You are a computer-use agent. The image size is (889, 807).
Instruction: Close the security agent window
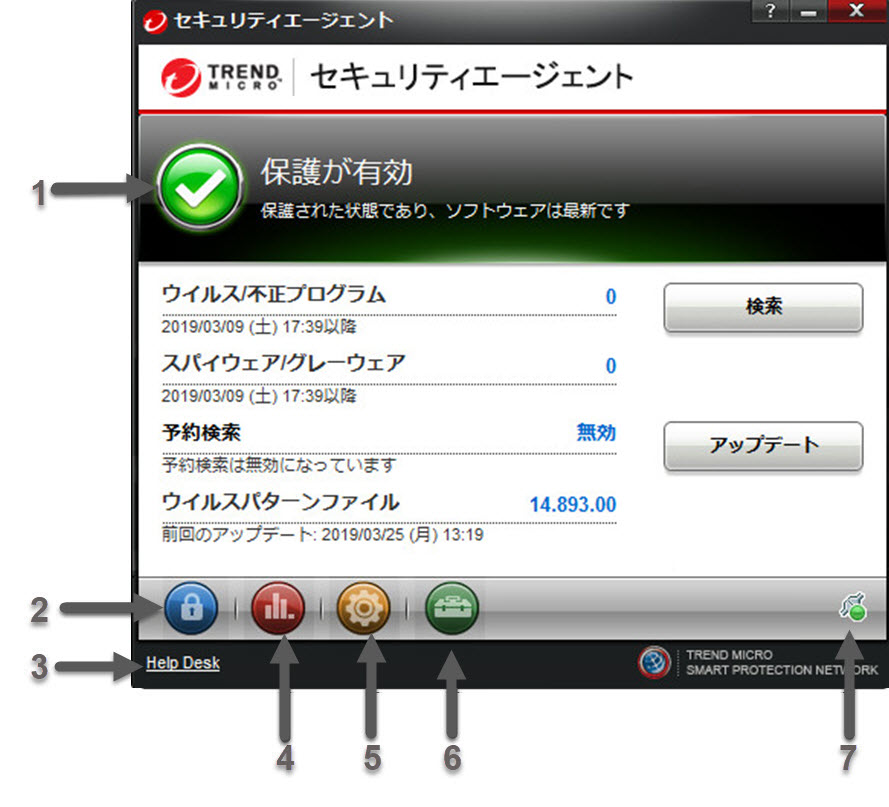click(856, 10)
